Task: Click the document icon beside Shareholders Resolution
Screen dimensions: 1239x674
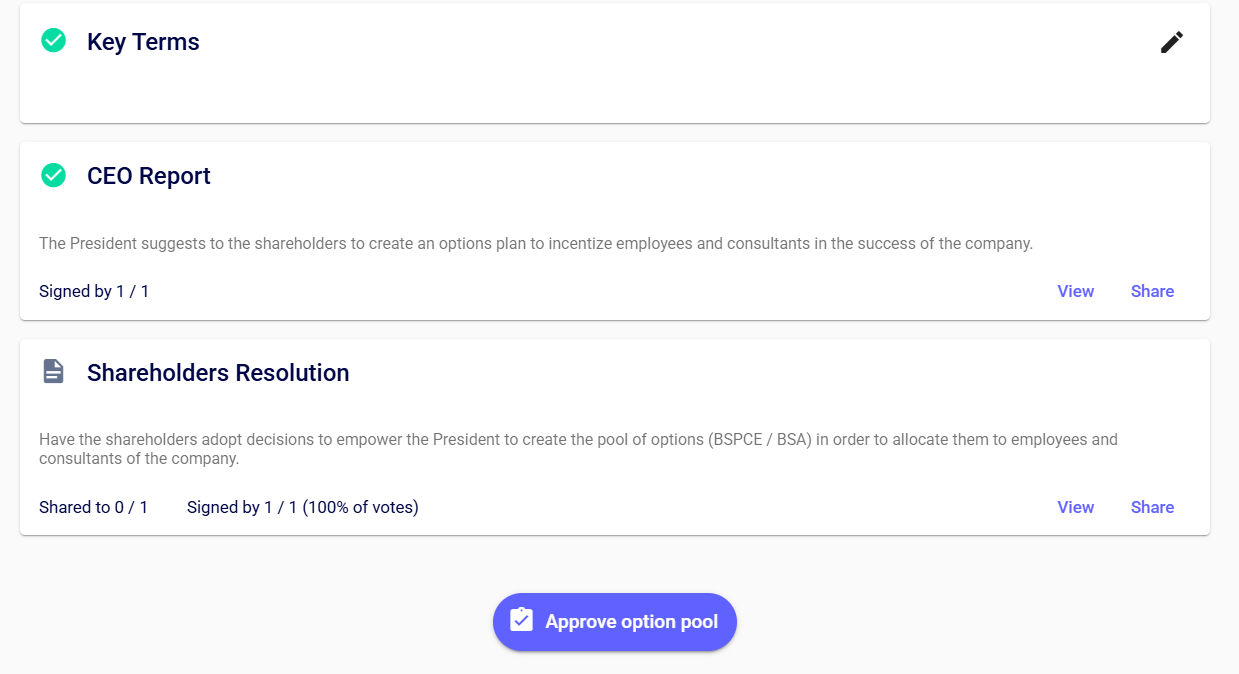Action: tap(53, 372)
